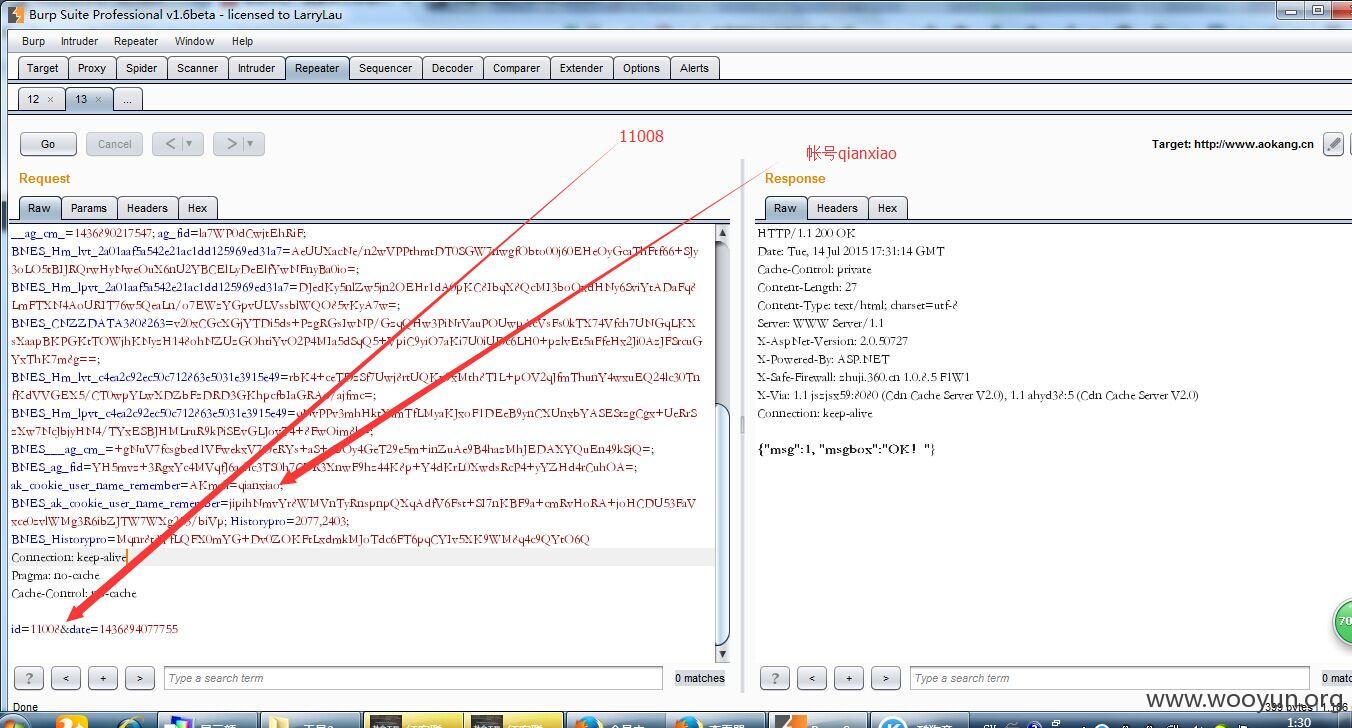Open request search help question-mark button

(x=29, y=678)
